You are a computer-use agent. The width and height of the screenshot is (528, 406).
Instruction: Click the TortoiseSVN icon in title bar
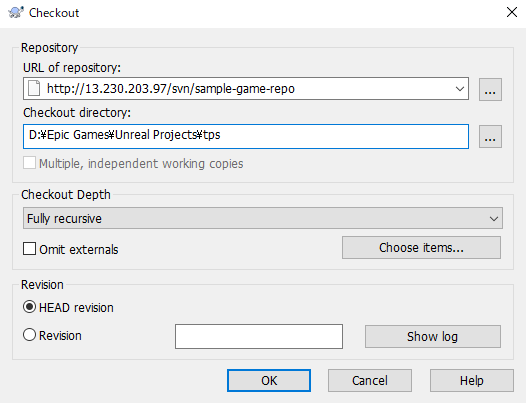point(15,13)
